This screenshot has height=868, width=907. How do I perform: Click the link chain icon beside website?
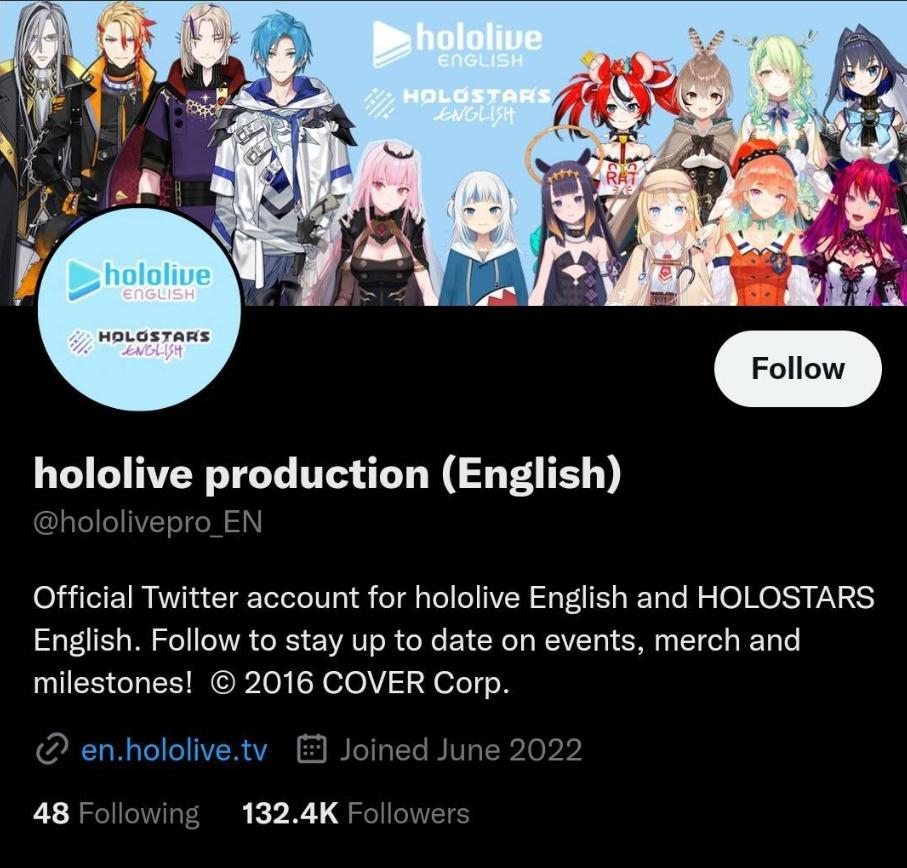point(52,750)
